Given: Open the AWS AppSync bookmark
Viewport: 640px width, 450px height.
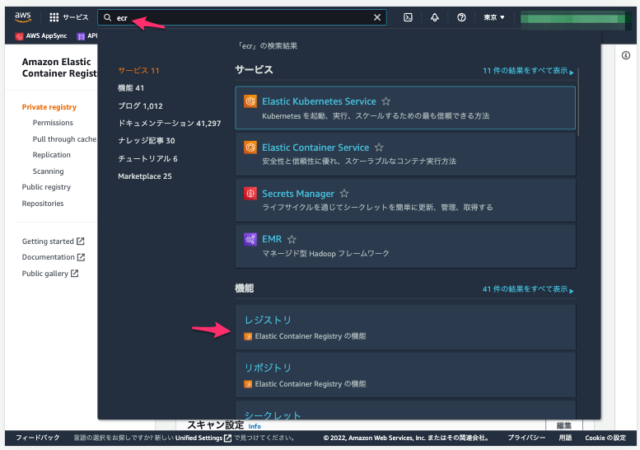Looking at the screenshot, I should [x=41, y=36].
